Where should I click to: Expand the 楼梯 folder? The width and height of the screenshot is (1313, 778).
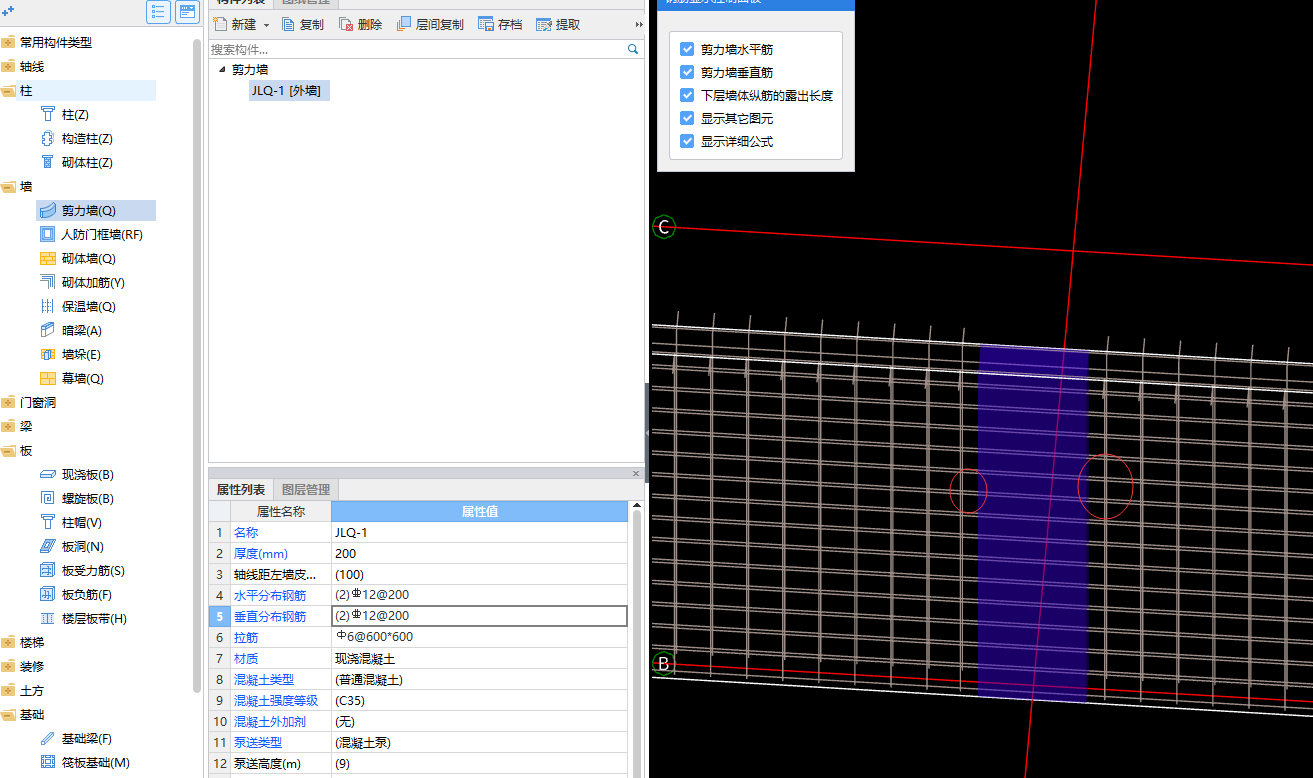pos(9,643)
